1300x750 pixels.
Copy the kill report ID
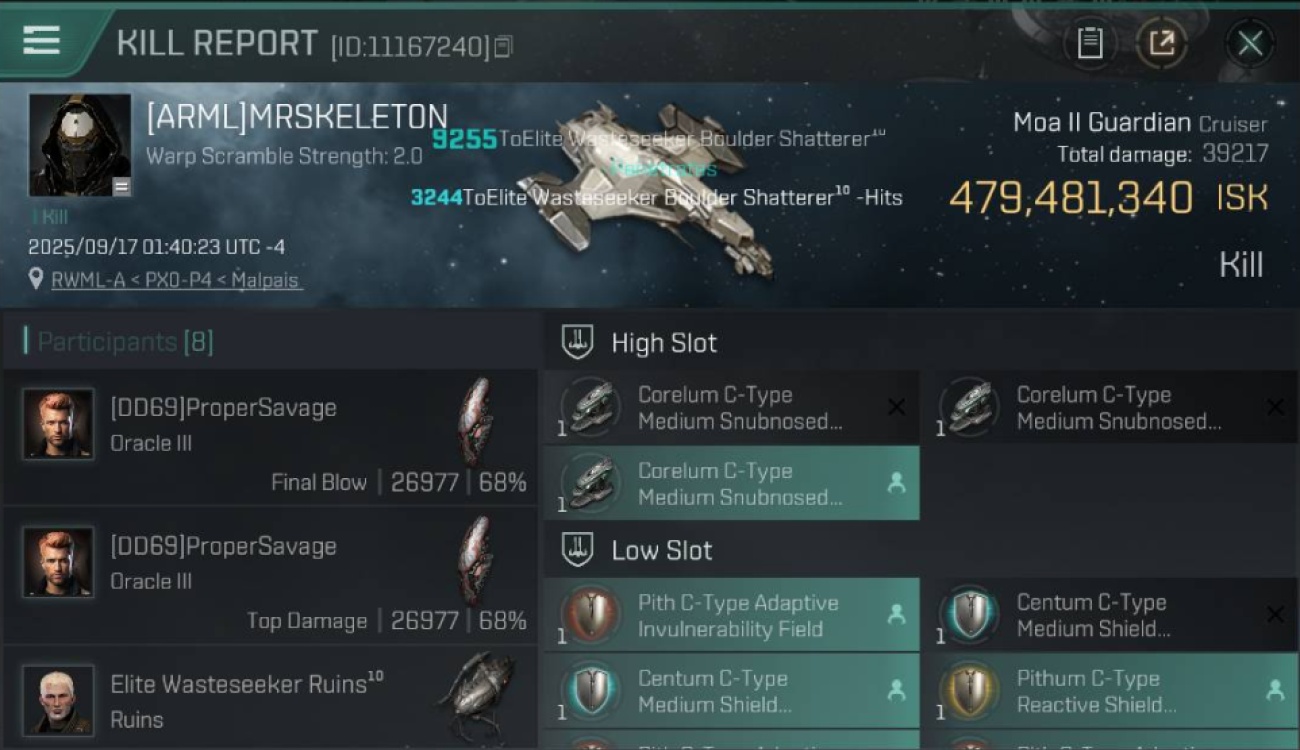503,46
